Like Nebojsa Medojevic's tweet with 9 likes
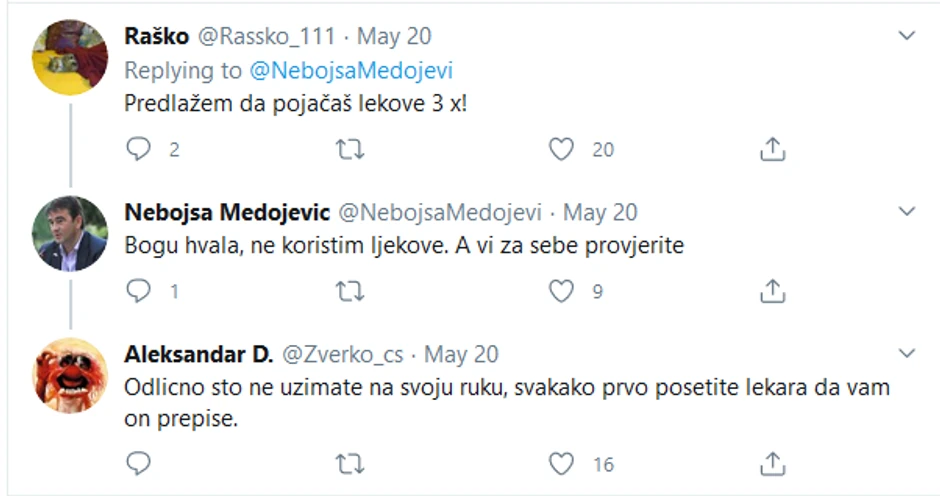Image resolution: width=940 pixels, height=496 pixels. coord(562,291)
